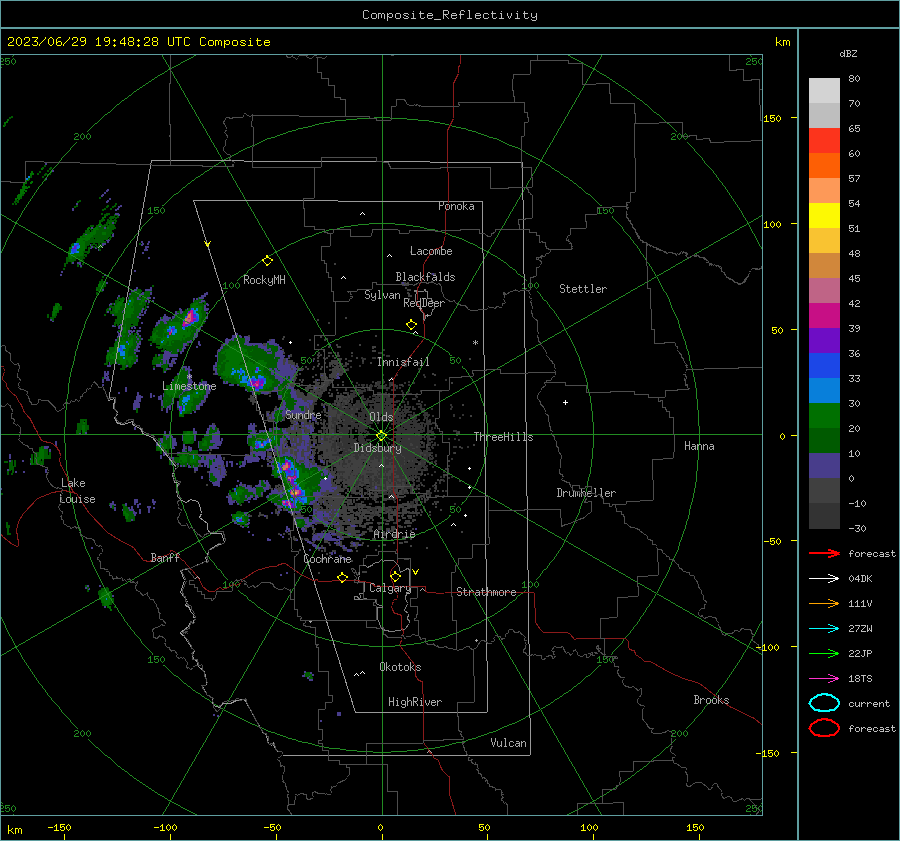Click the white asterisk marker east of Innisfail
900x841 pixels.
(x=475, y=343)
